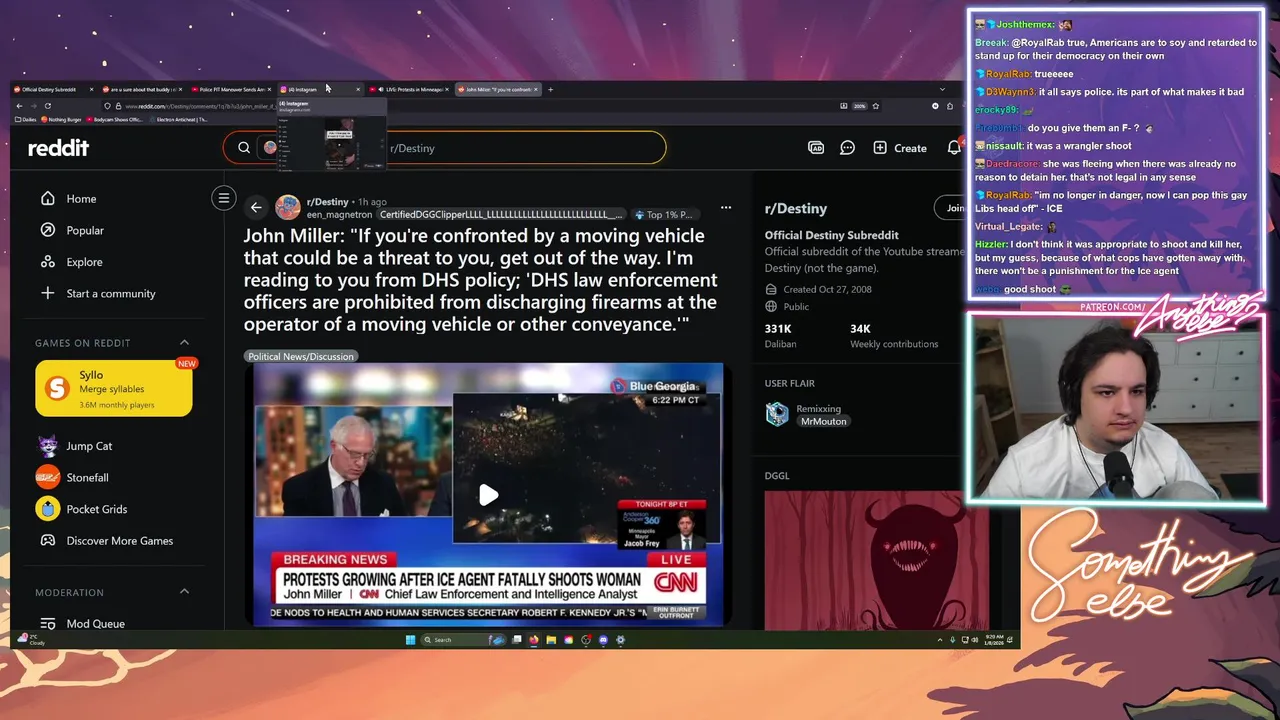Switch to the Instagram browser tab
The image size is (1280, 720).
[320, 89]
